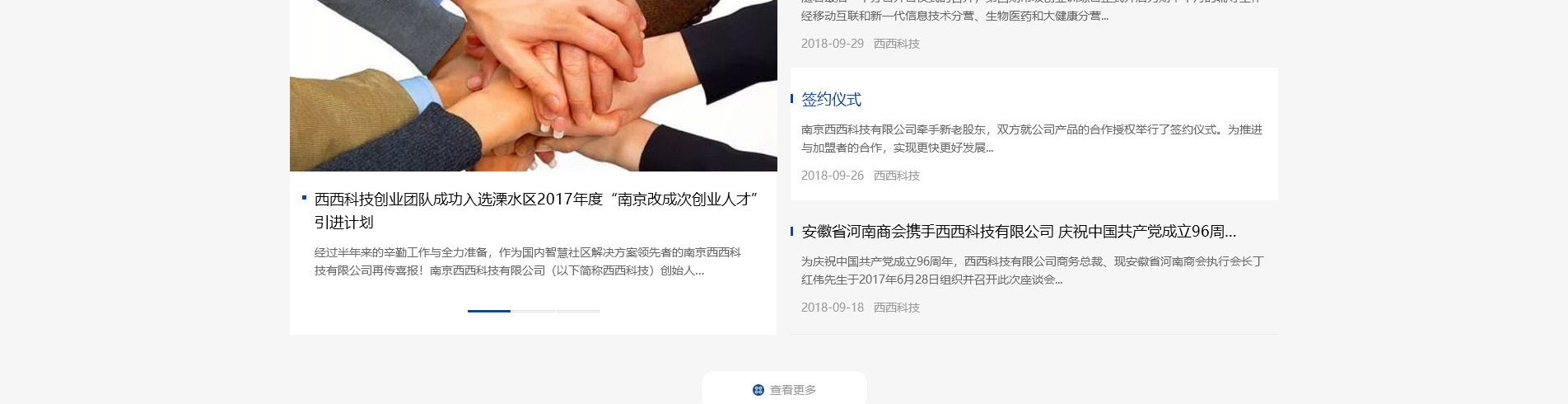Open the 安徽省河南商会携手西西科技 headline
Image resolution: width=1568 pixels, height=404 pixels.
pyautogui.click(x=1019, y=232)
